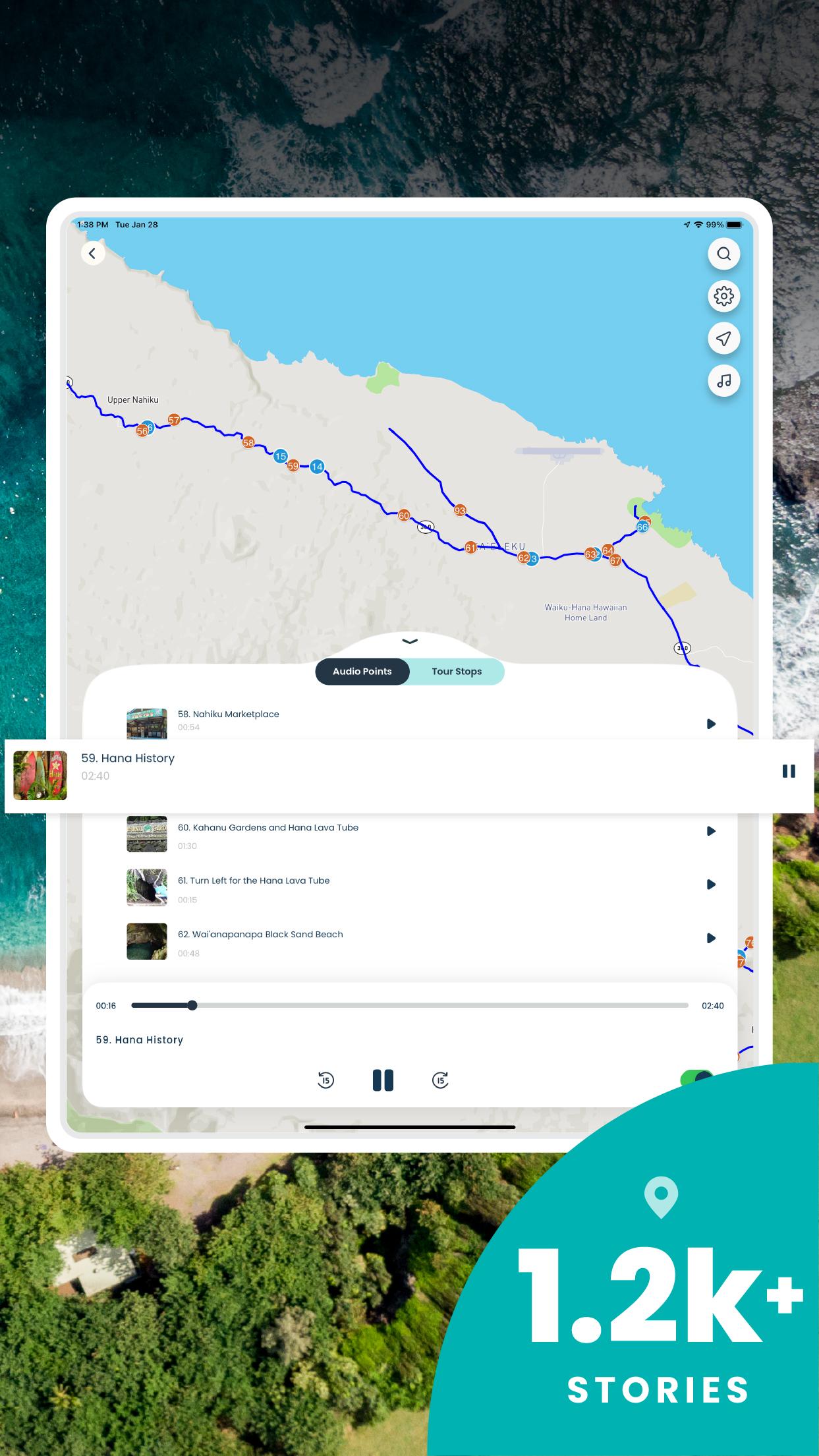Select blue map marker 14
The image size is (819, 1456).
click(x=317, y=467)
